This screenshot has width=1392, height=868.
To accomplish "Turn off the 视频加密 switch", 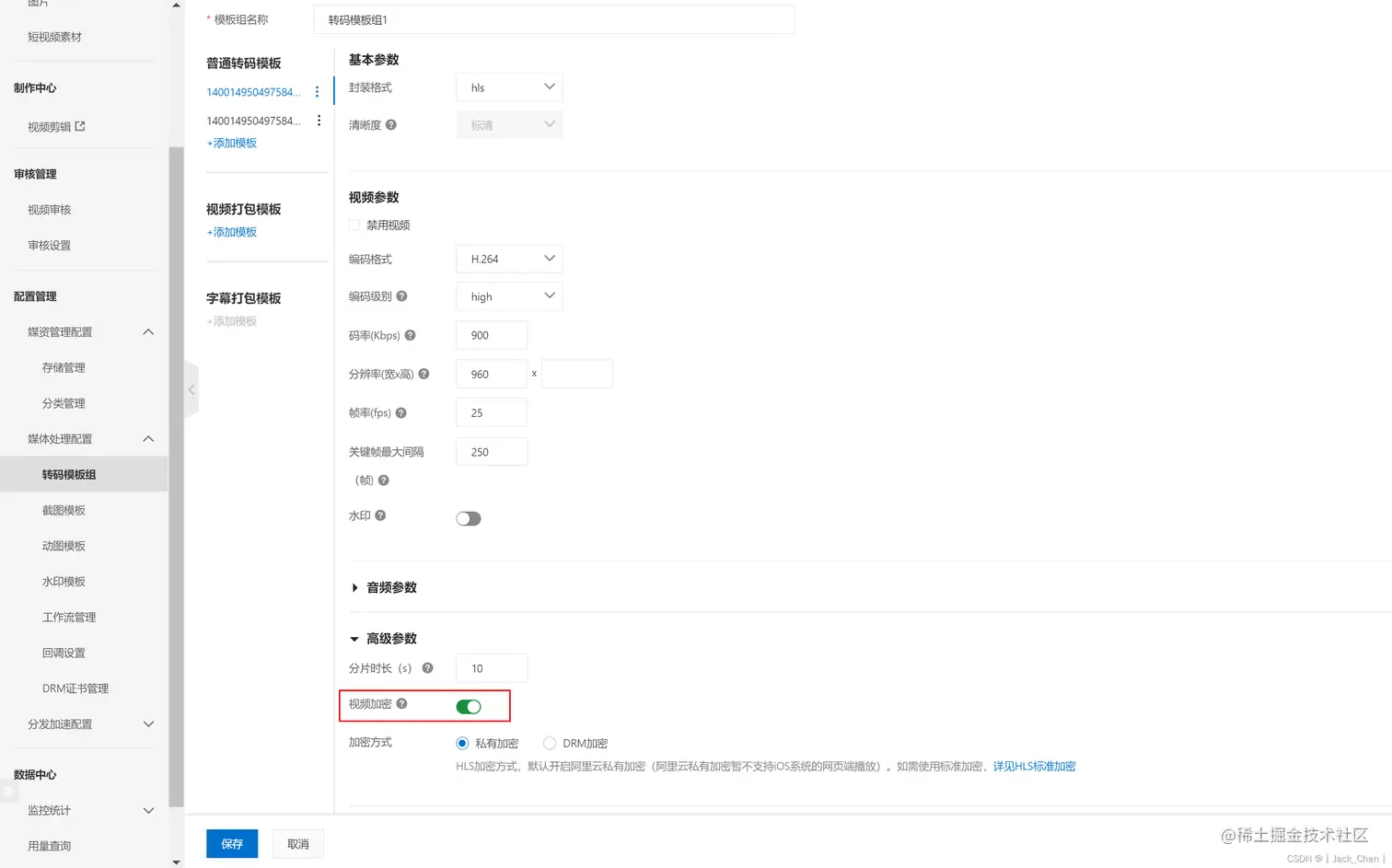I will [469, 707].
